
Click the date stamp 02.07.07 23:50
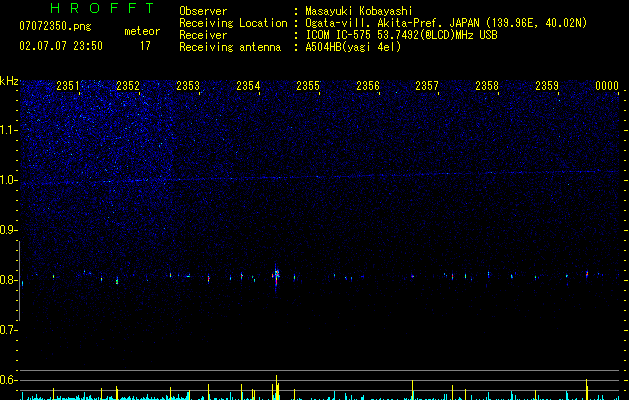click(x=61, y=46)
